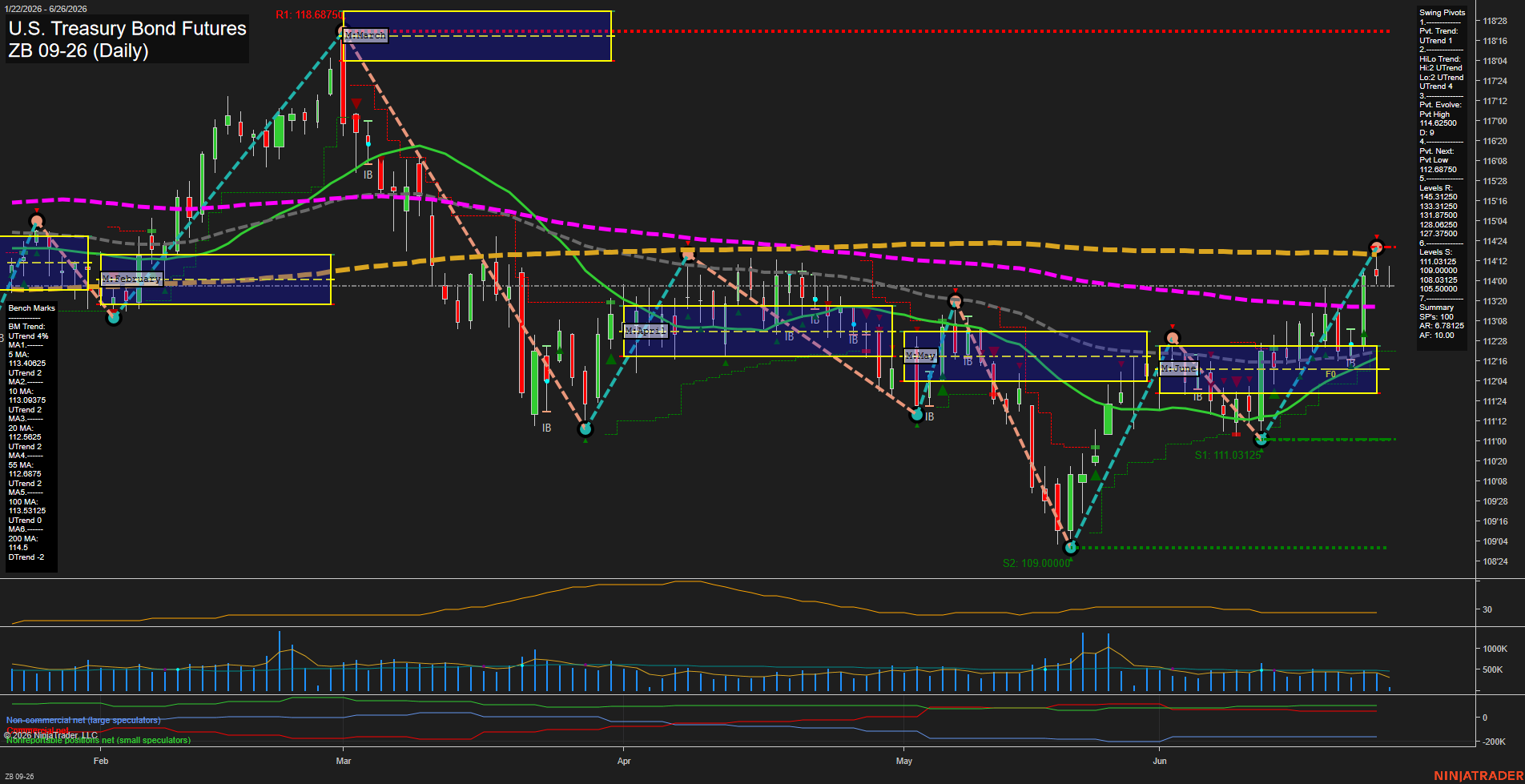Click the resistance level 145.31250 in Swing Pivots
The image size is (1525, 784).
[1438, 197]
